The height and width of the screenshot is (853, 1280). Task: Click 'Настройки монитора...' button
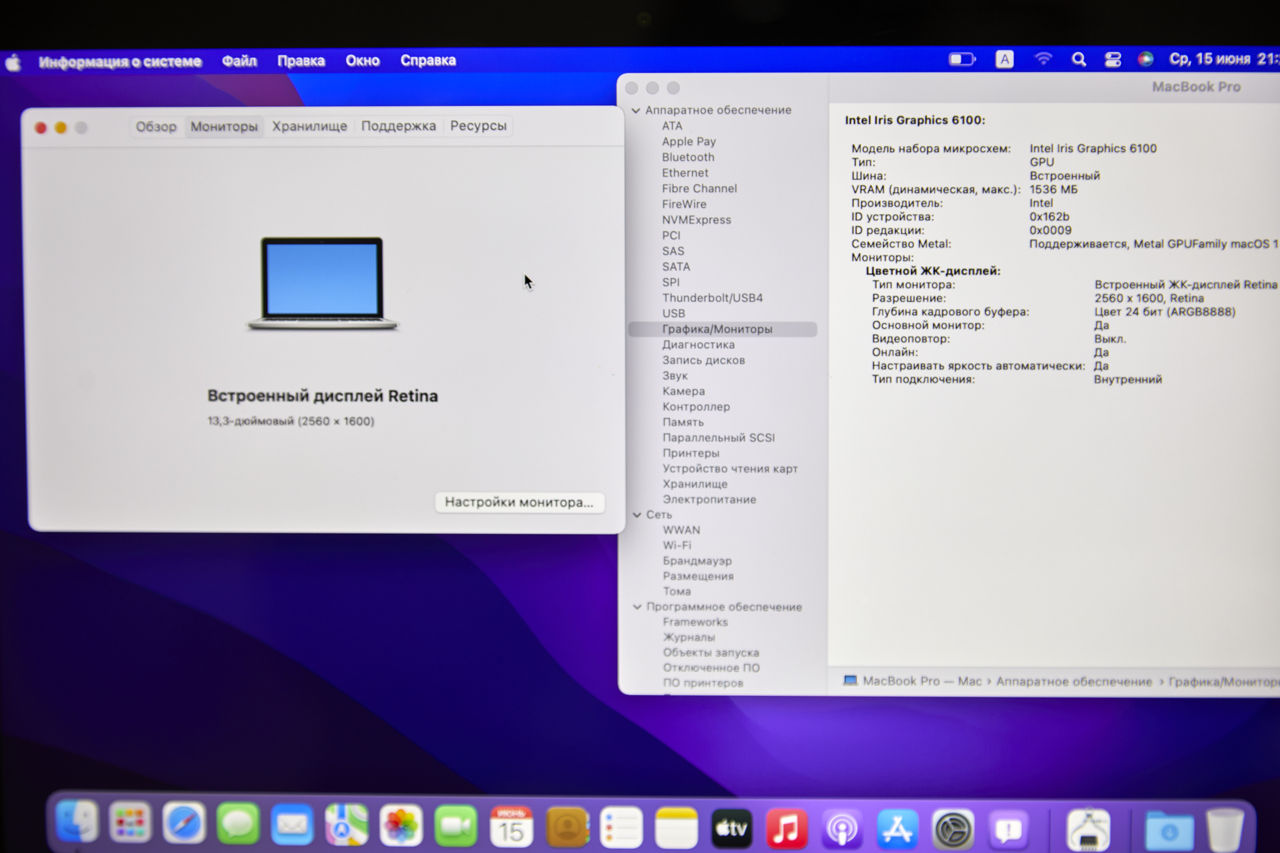click(519, 502)
